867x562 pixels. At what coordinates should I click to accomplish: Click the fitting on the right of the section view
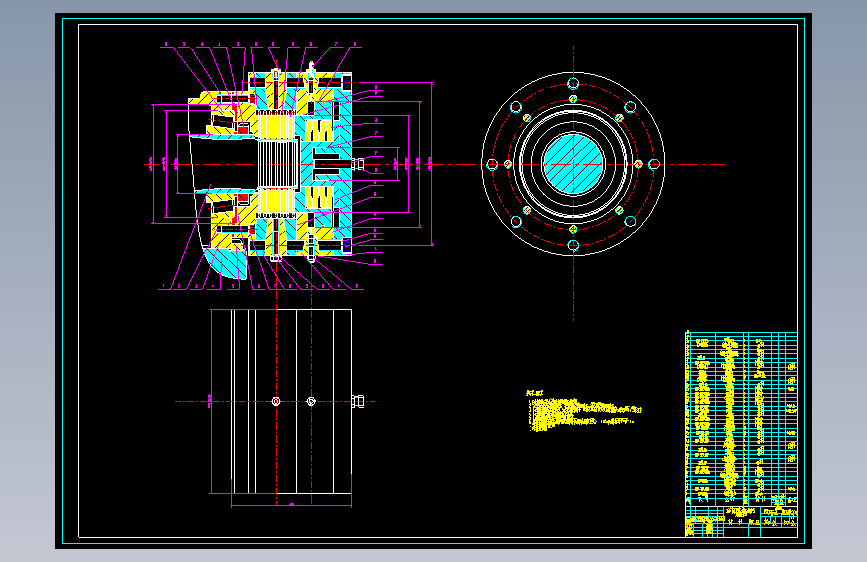click(x=358, y=164)
